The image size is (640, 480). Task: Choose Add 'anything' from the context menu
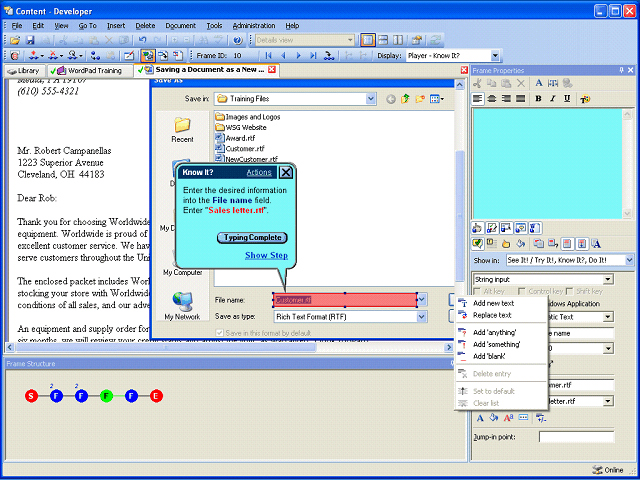tap(495, 333)
